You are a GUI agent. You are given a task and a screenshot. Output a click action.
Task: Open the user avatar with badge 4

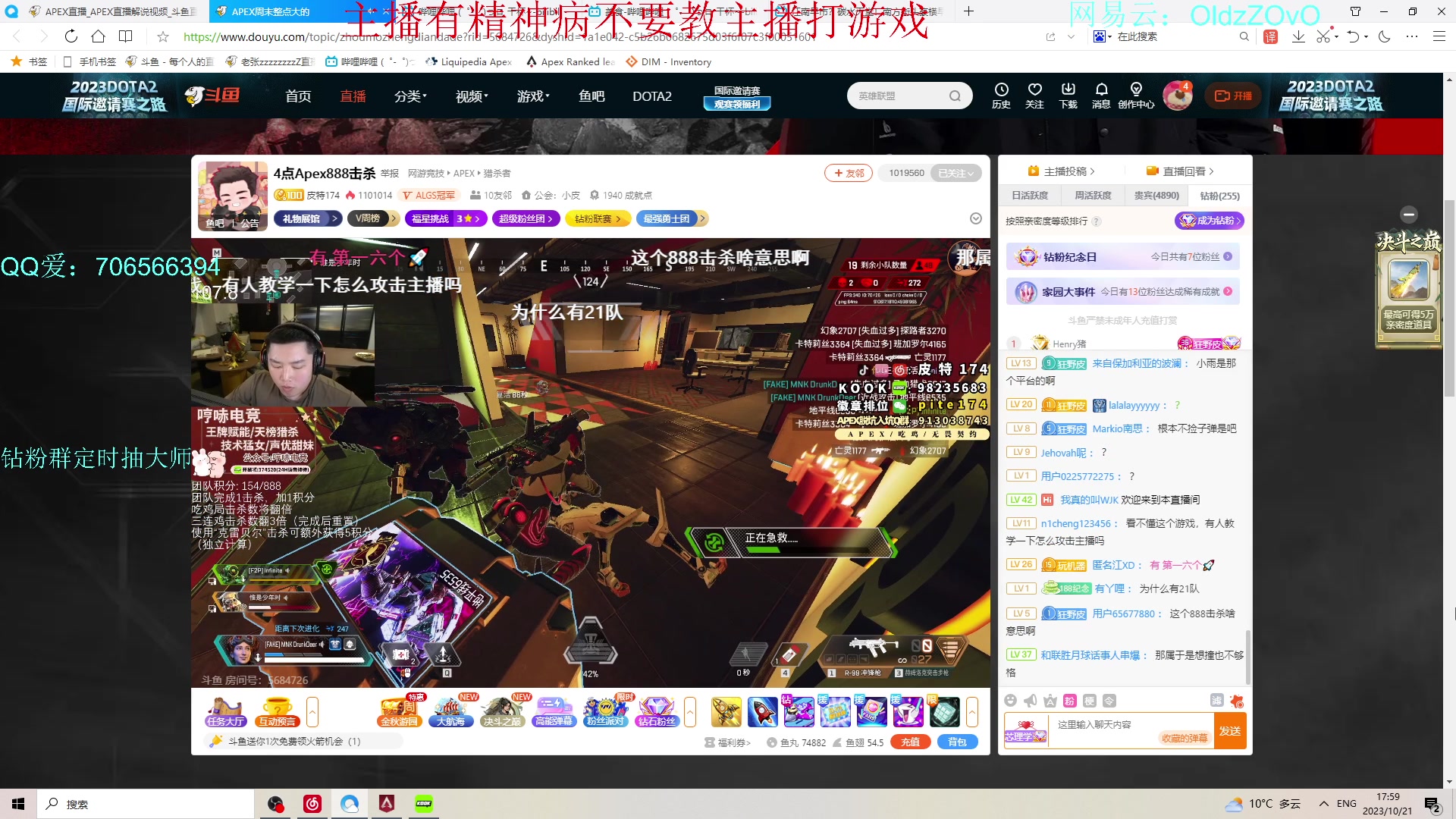1178,96
